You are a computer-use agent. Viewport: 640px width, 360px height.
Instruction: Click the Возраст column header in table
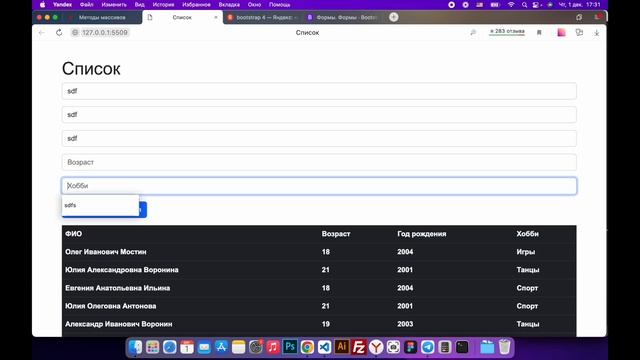336,234
